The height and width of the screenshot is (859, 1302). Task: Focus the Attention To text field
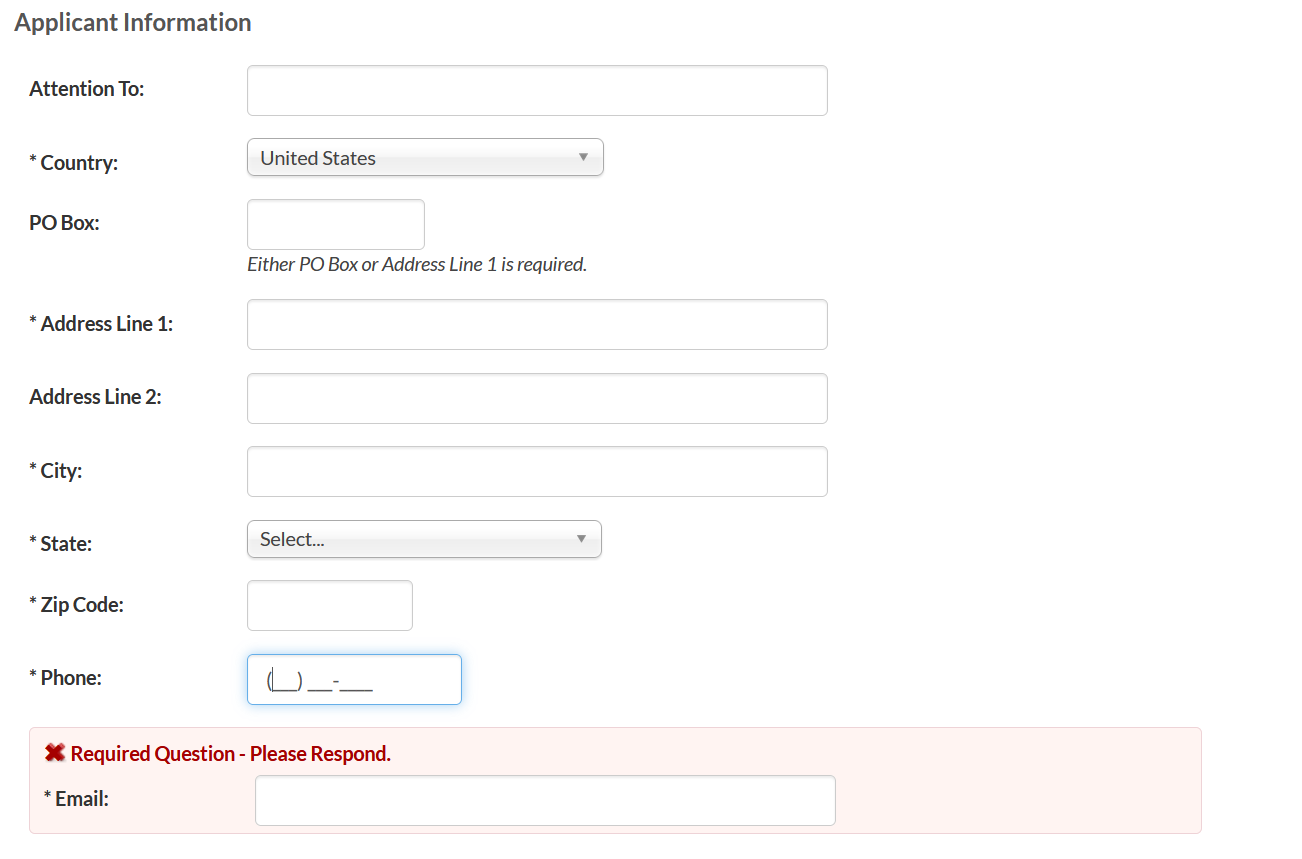pyautogui.click(x=537, y=91)
